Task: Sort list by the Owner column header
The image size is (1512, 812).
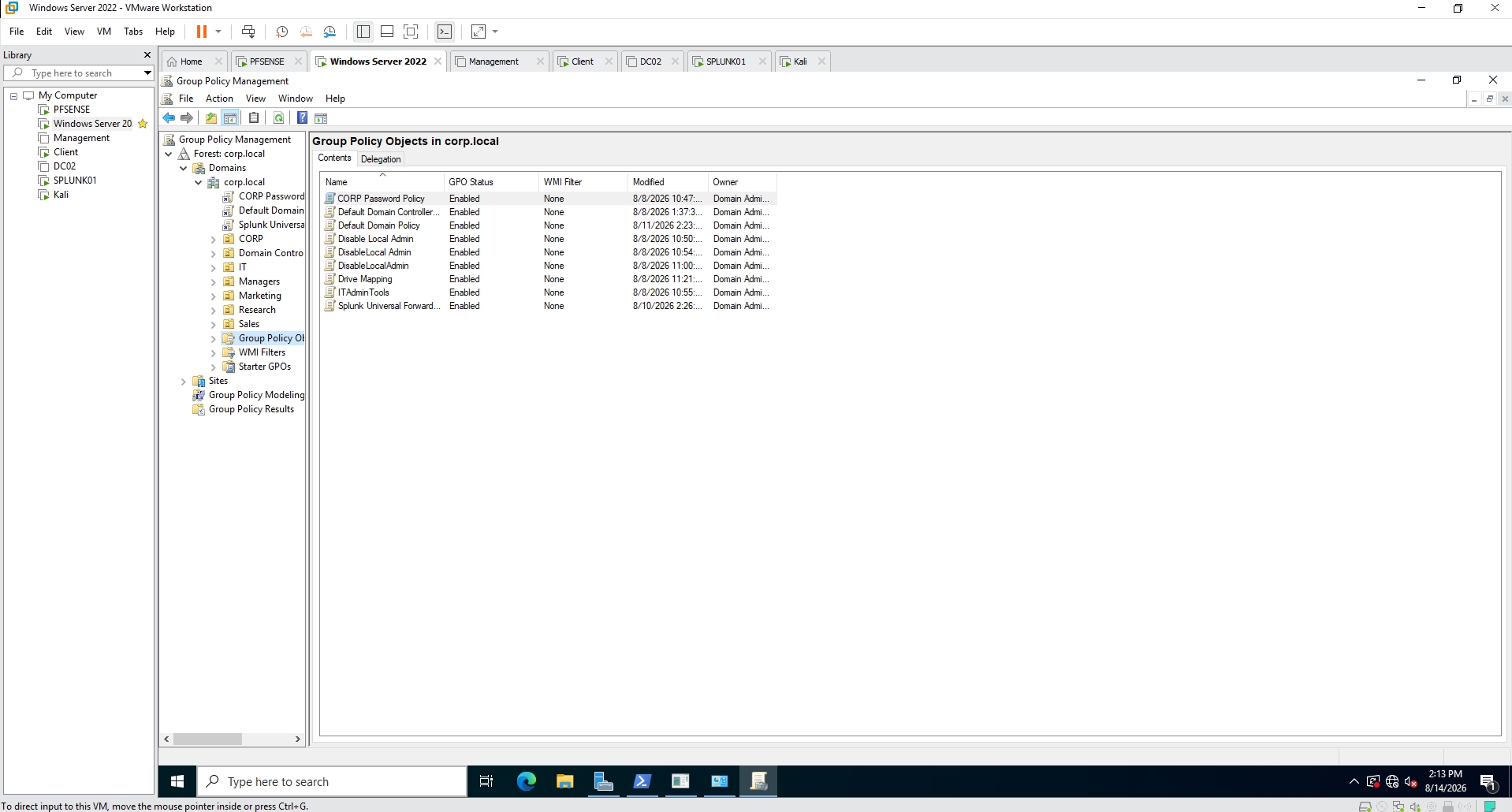Action: point(742,182)
